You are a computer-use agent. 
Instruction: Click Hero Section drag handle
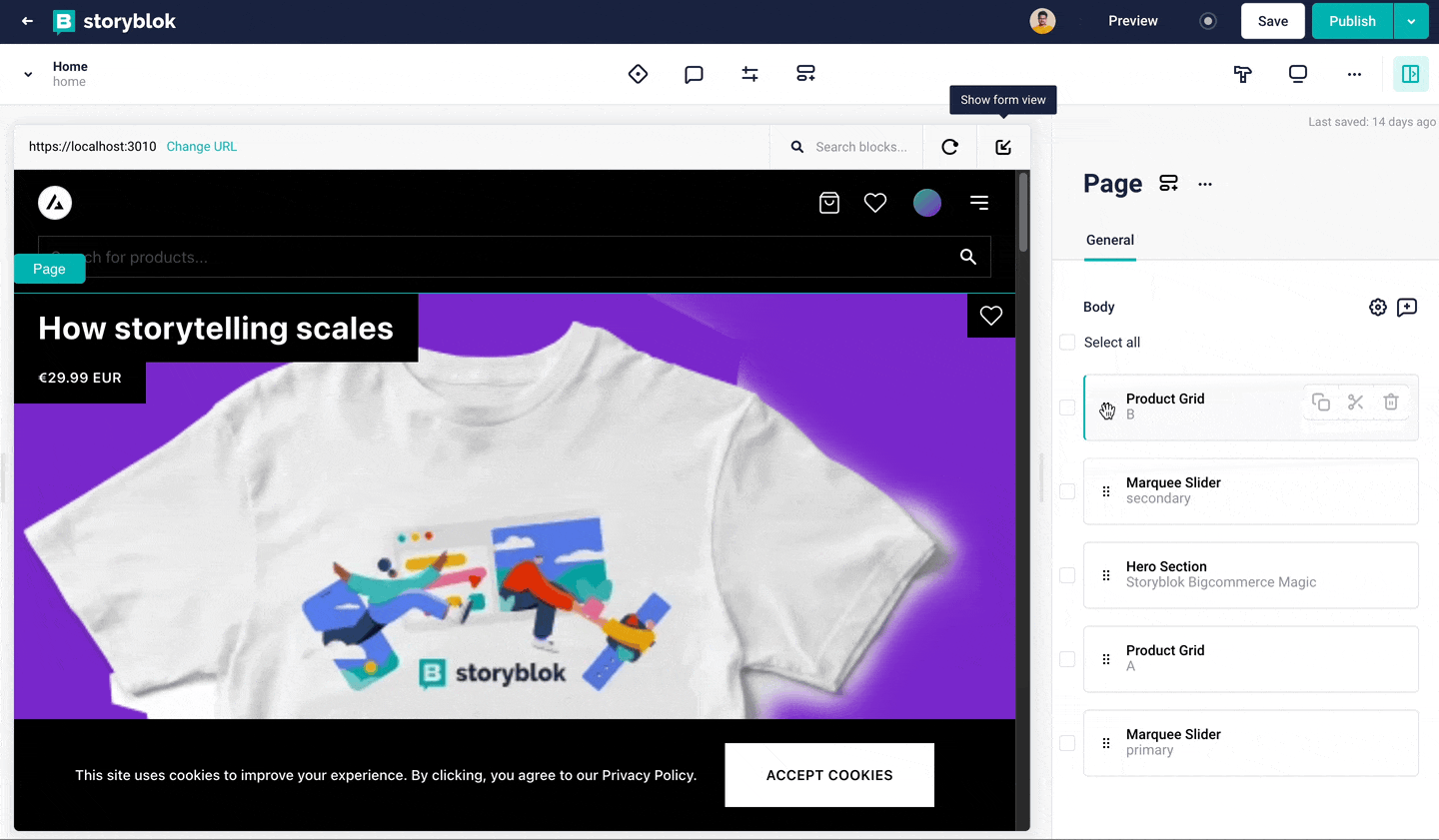(1106, 575)
